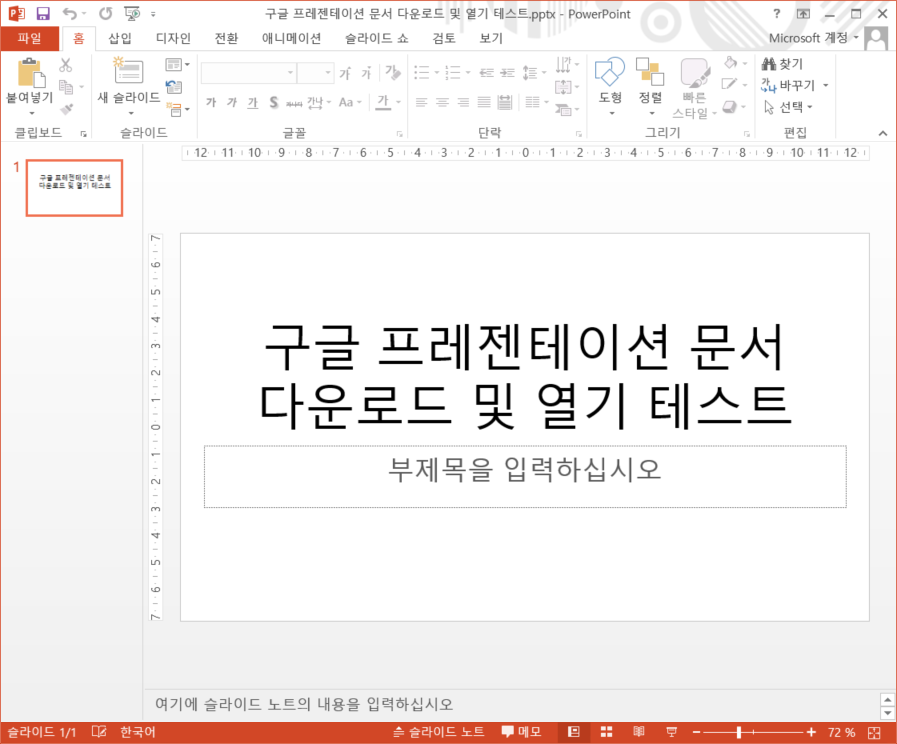Open Shapes (도형) gallery

[610, 86]
